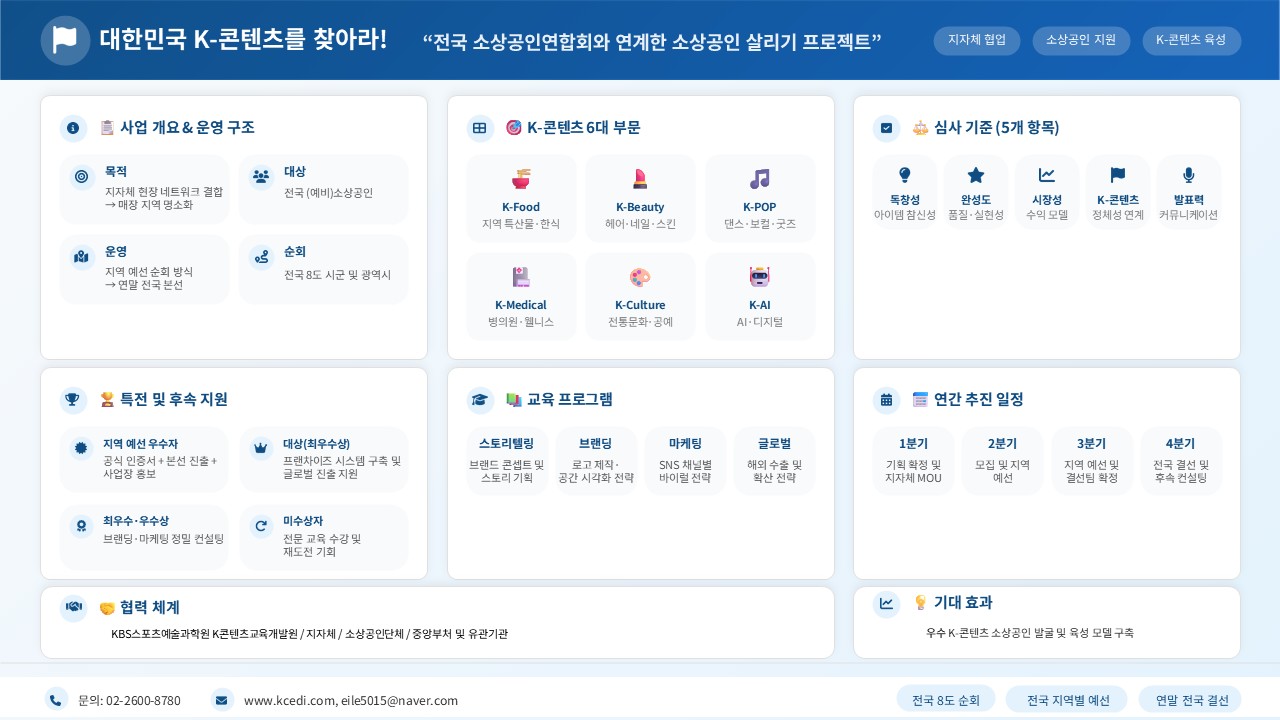
Task: Click the envelope email icon in footer
Action: click(x=223, y=700)
